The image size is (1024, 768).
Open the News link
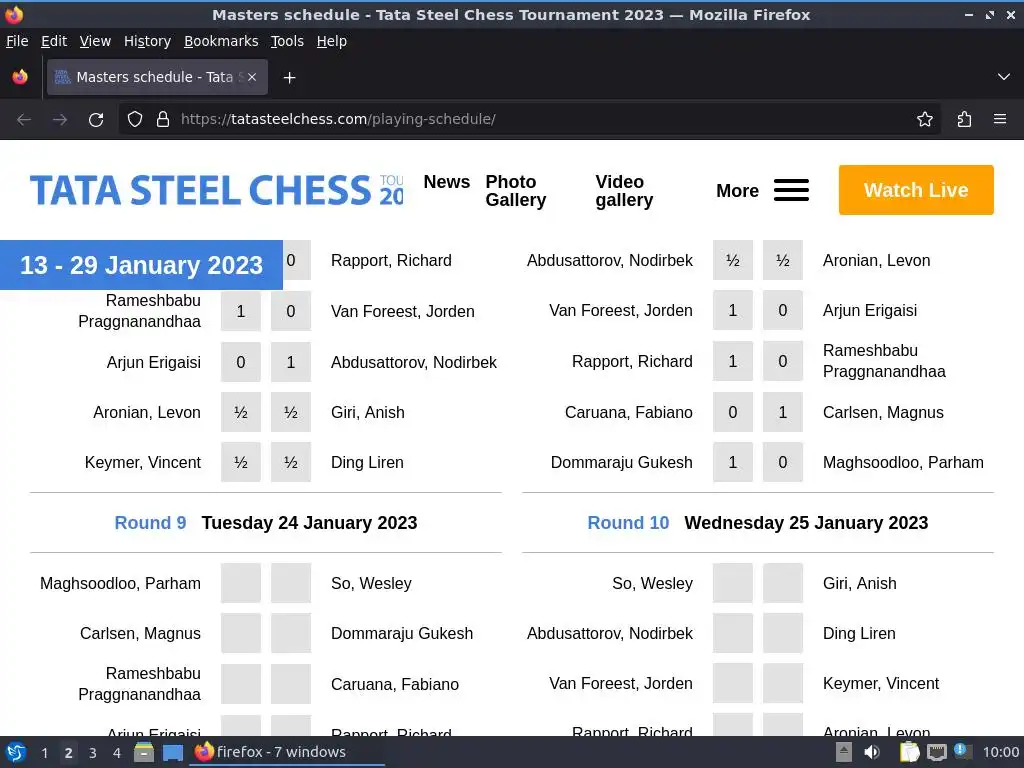point(447,182)
